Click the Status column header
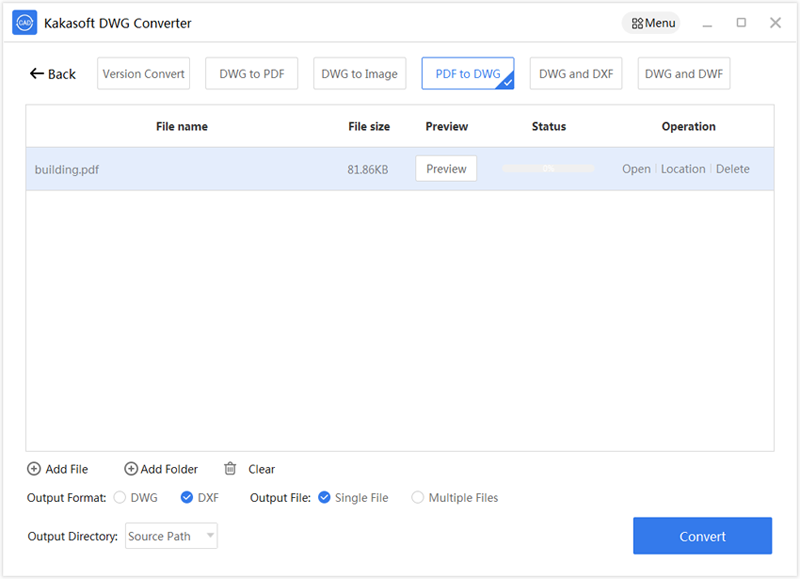Viewport: 800px width, 579px height. click(x=549, y=127)
